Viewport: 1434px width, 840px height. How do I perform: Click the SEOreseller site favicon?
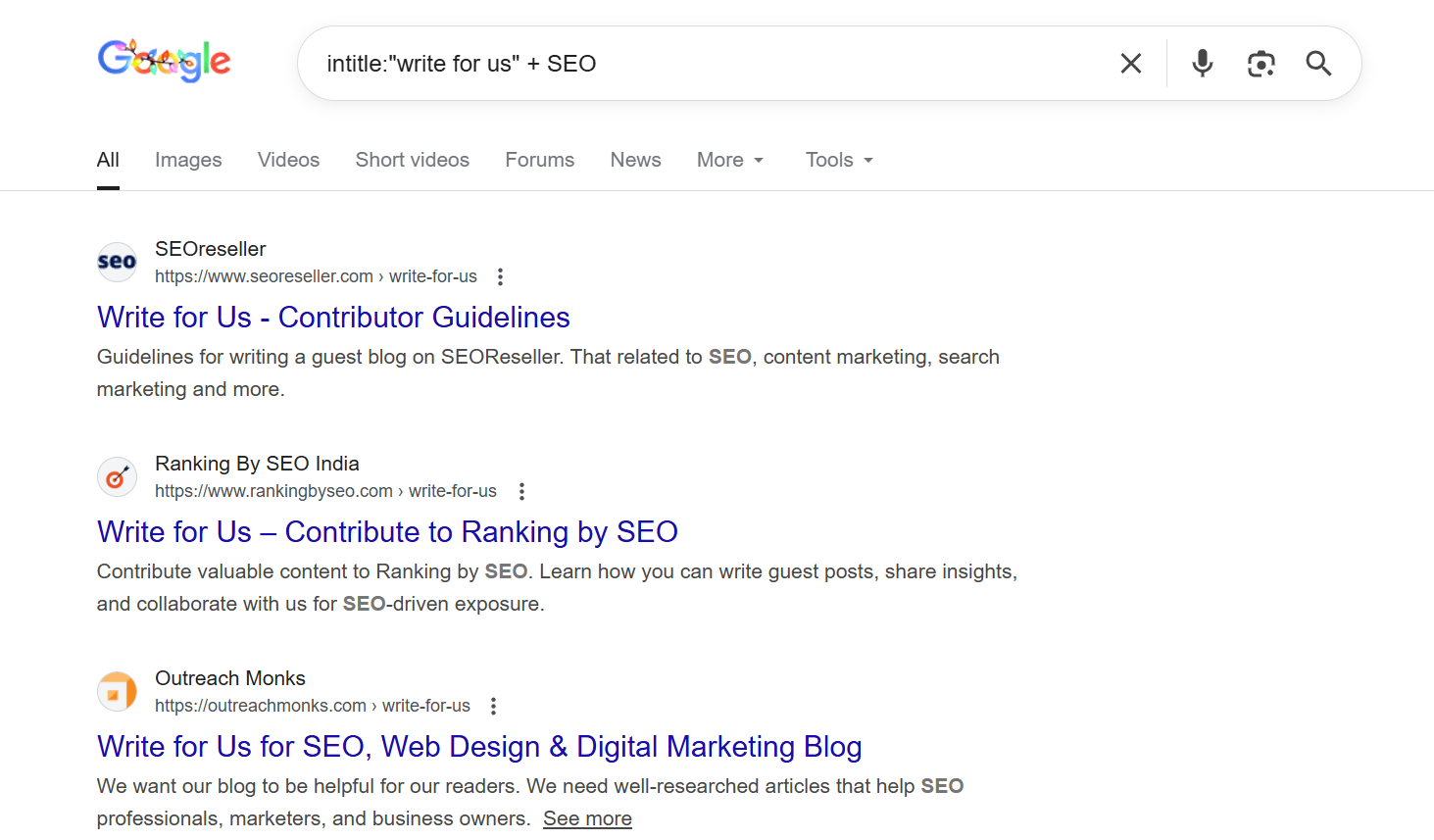point(117,262)
